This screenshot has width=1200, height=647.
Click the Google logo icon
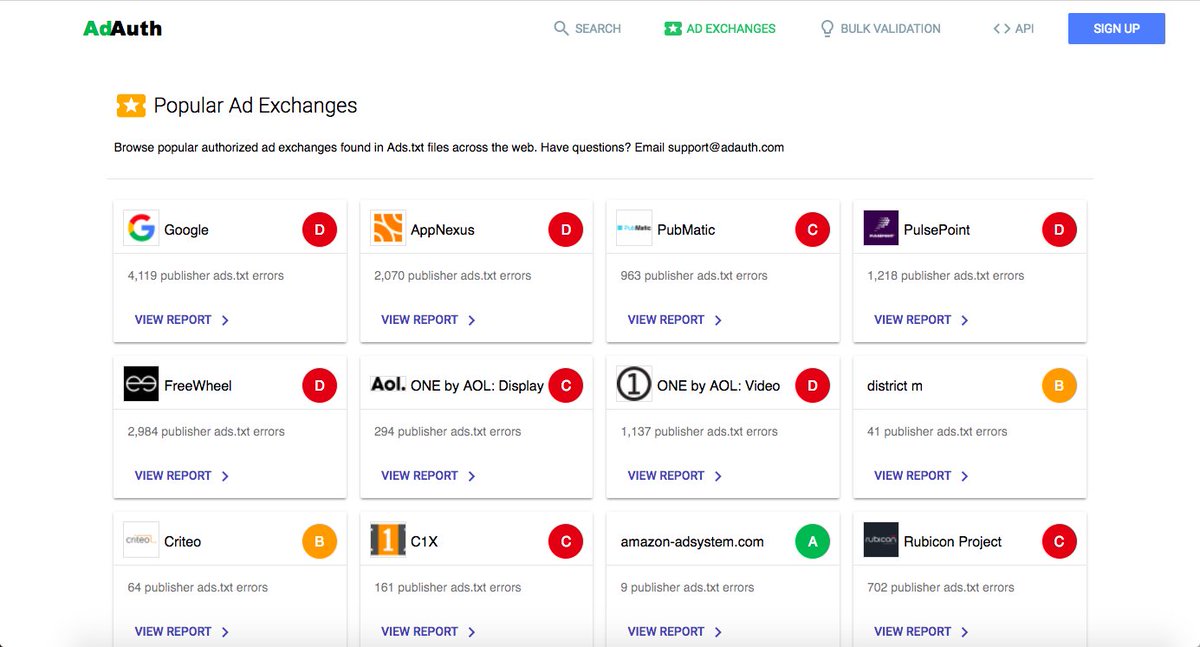(x=141, y=229)
